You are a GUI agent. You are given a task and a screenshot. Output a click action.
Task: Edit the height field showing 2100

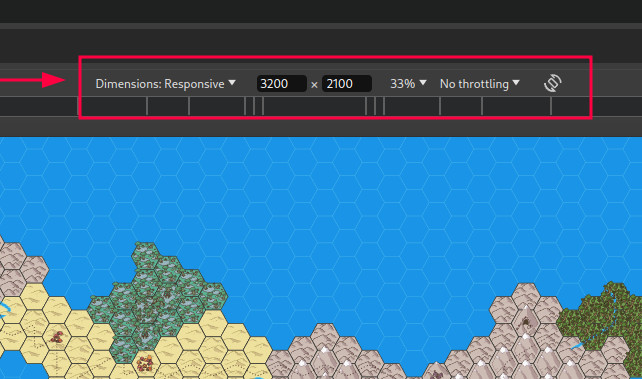[x=347, y=83]
